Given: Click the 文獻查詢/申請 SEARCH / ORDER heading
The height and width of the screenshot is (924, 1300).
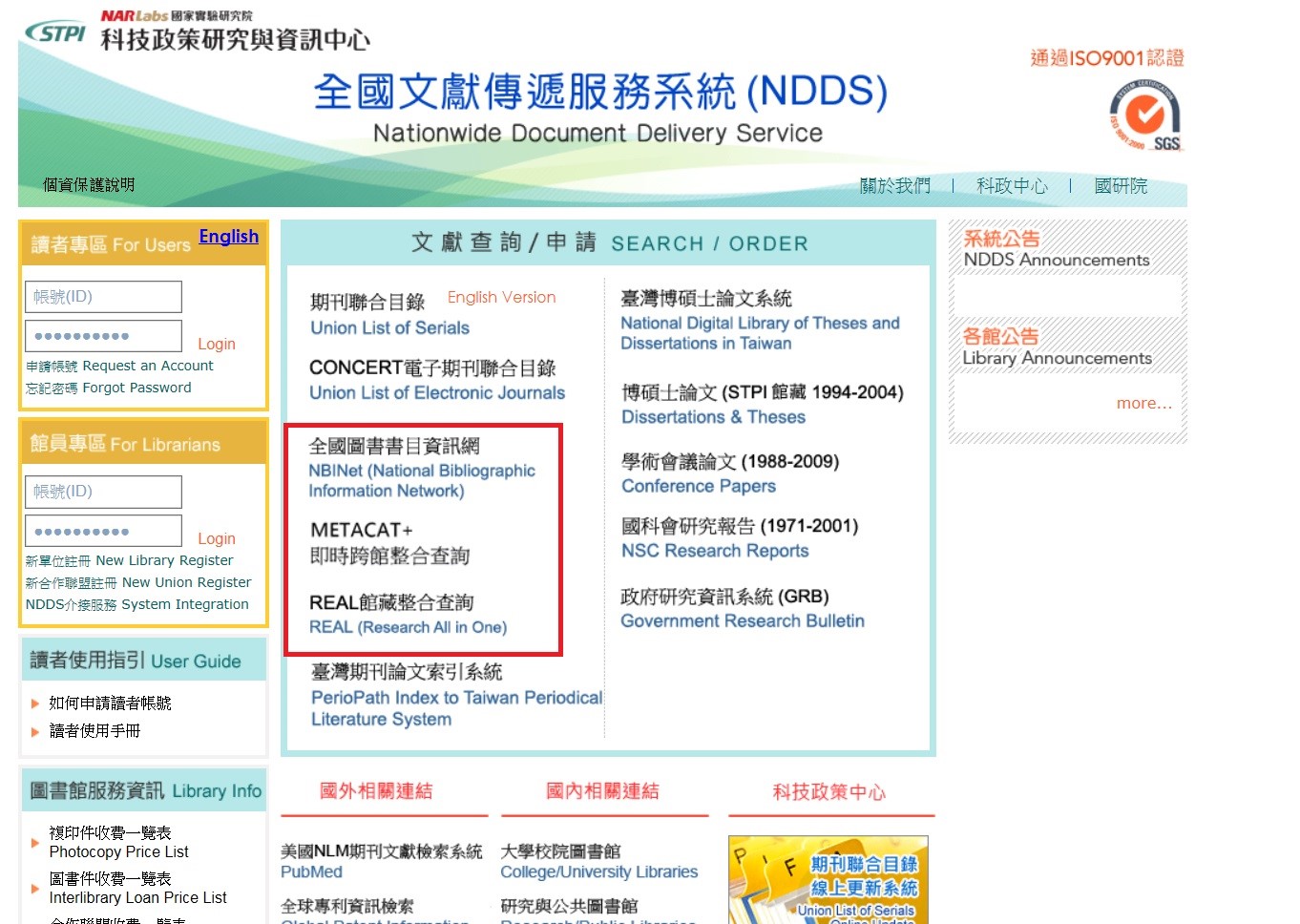Looking at the screenshot, I should tap(609, 242).
